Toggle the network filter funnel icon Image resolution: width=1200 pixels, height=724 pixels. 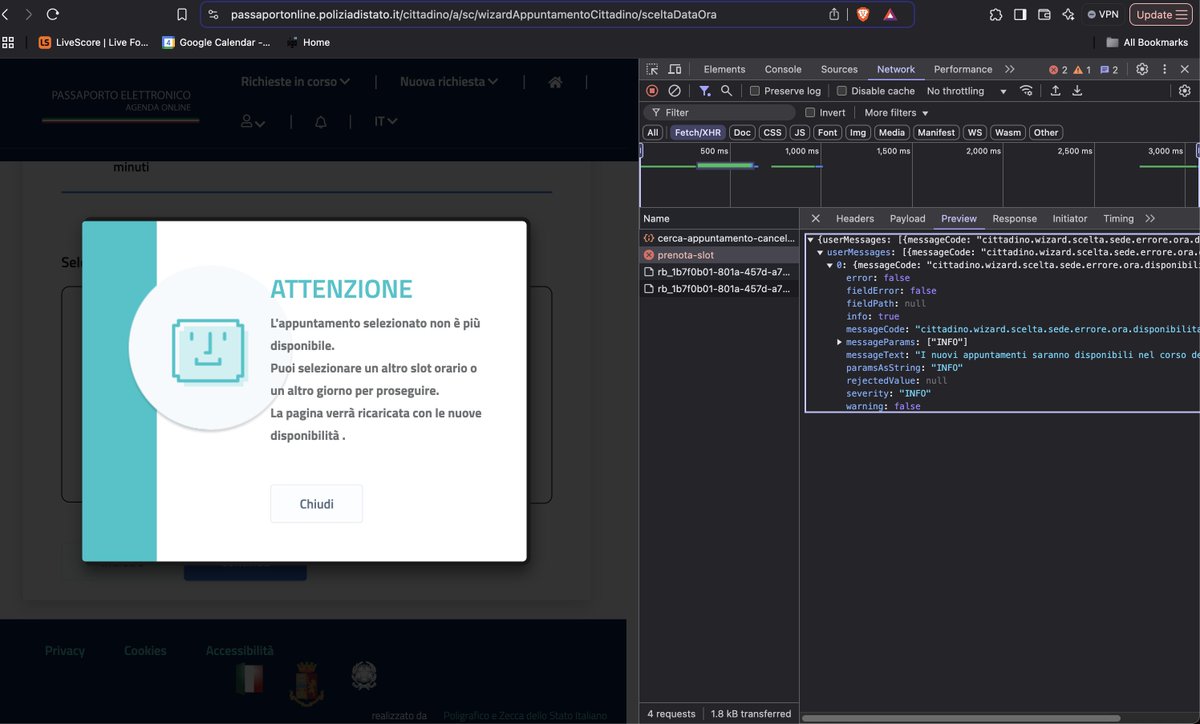(705, 91)
